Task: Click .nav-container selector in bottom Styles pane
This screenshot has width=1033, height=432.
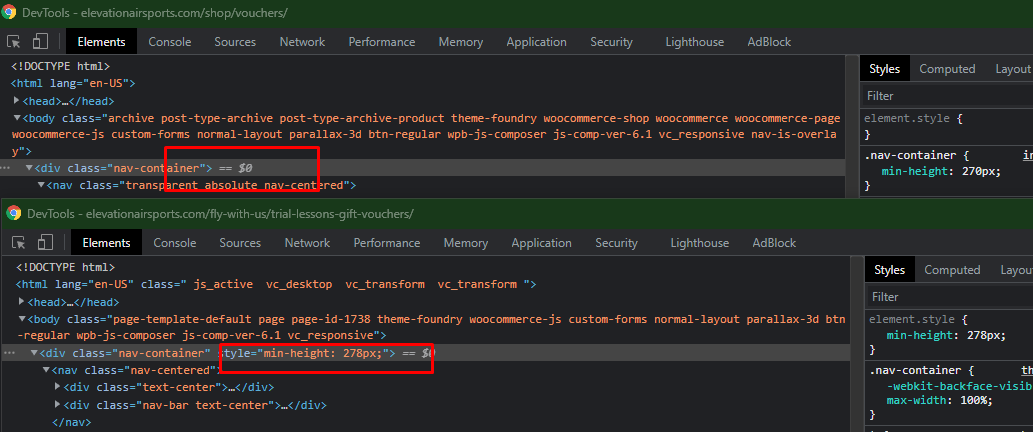Action: click(917, 370)
